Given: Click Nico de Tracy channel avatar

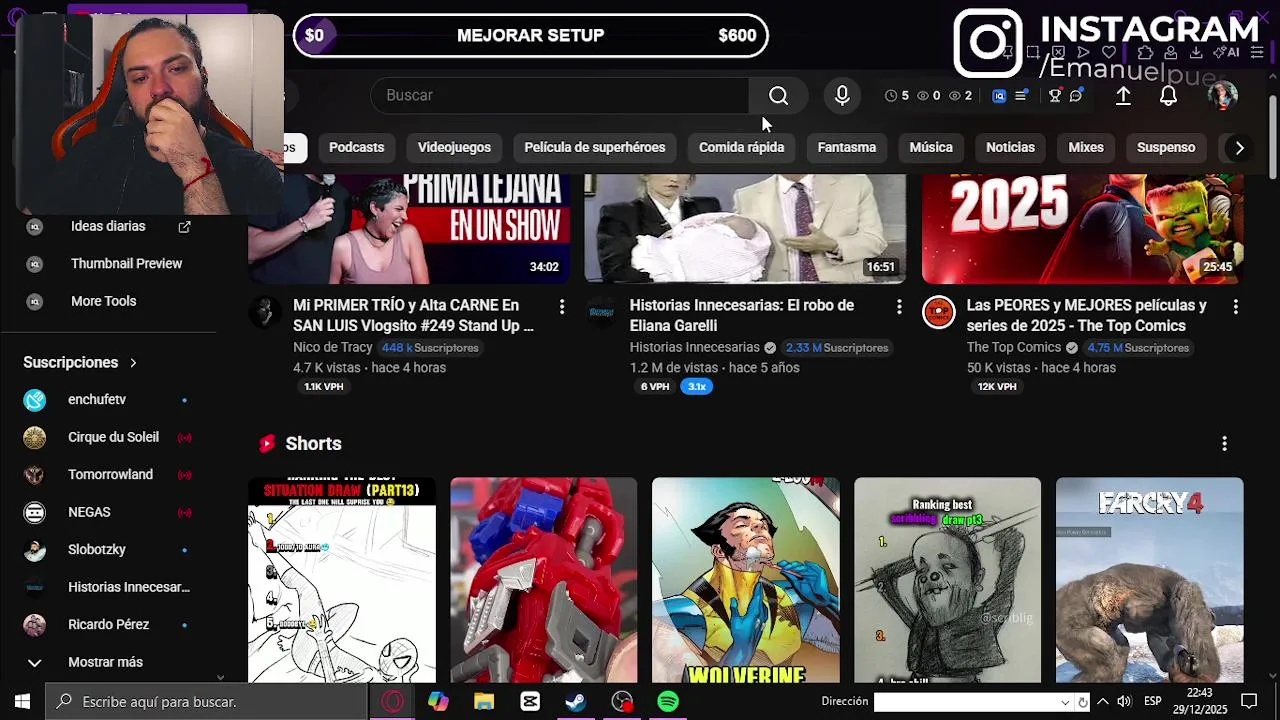Looking at the screenshot, I should click(265, 312).
